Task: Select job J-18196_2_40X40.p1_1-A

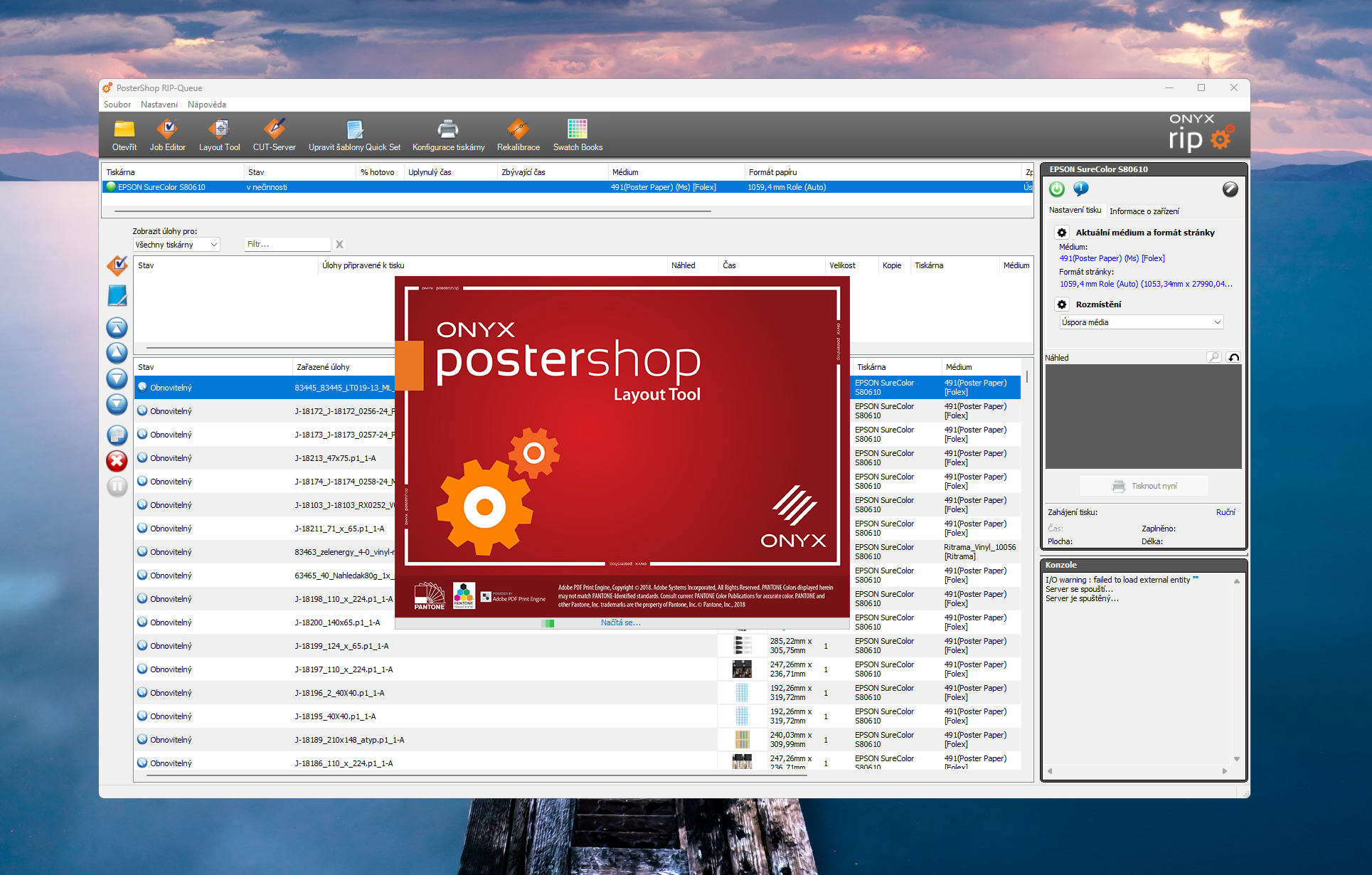Action: coord(578,693)
